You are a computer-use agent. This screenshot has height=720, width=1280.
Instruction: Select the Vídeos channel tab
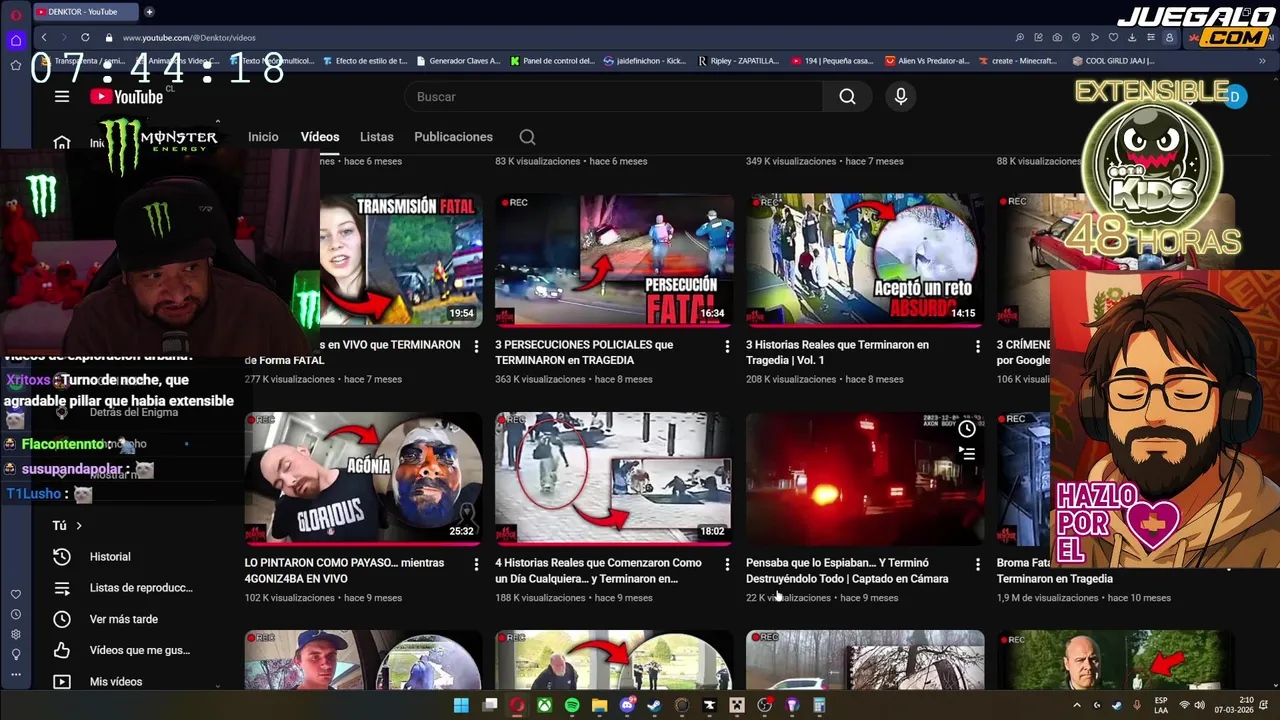click(x=320, y=137)
